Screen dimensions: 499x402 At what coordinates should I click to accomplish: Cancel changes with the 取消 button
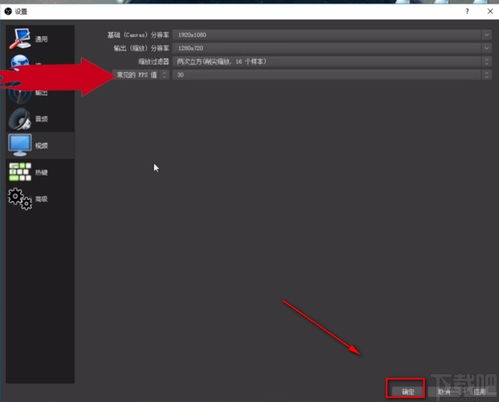point(444,391)
